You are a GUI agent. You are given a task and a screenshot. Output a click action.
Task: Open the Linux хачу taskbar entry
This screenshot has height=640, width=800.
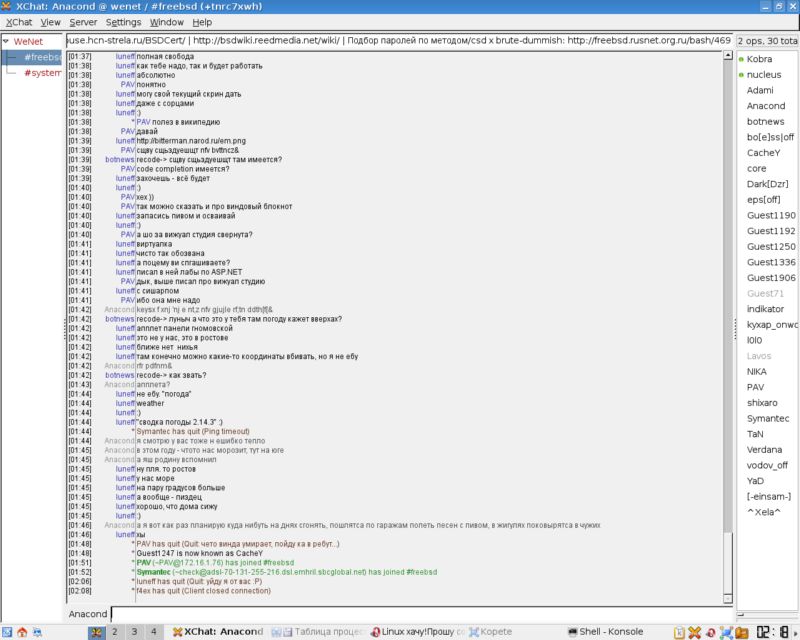[x=417, y=632]
